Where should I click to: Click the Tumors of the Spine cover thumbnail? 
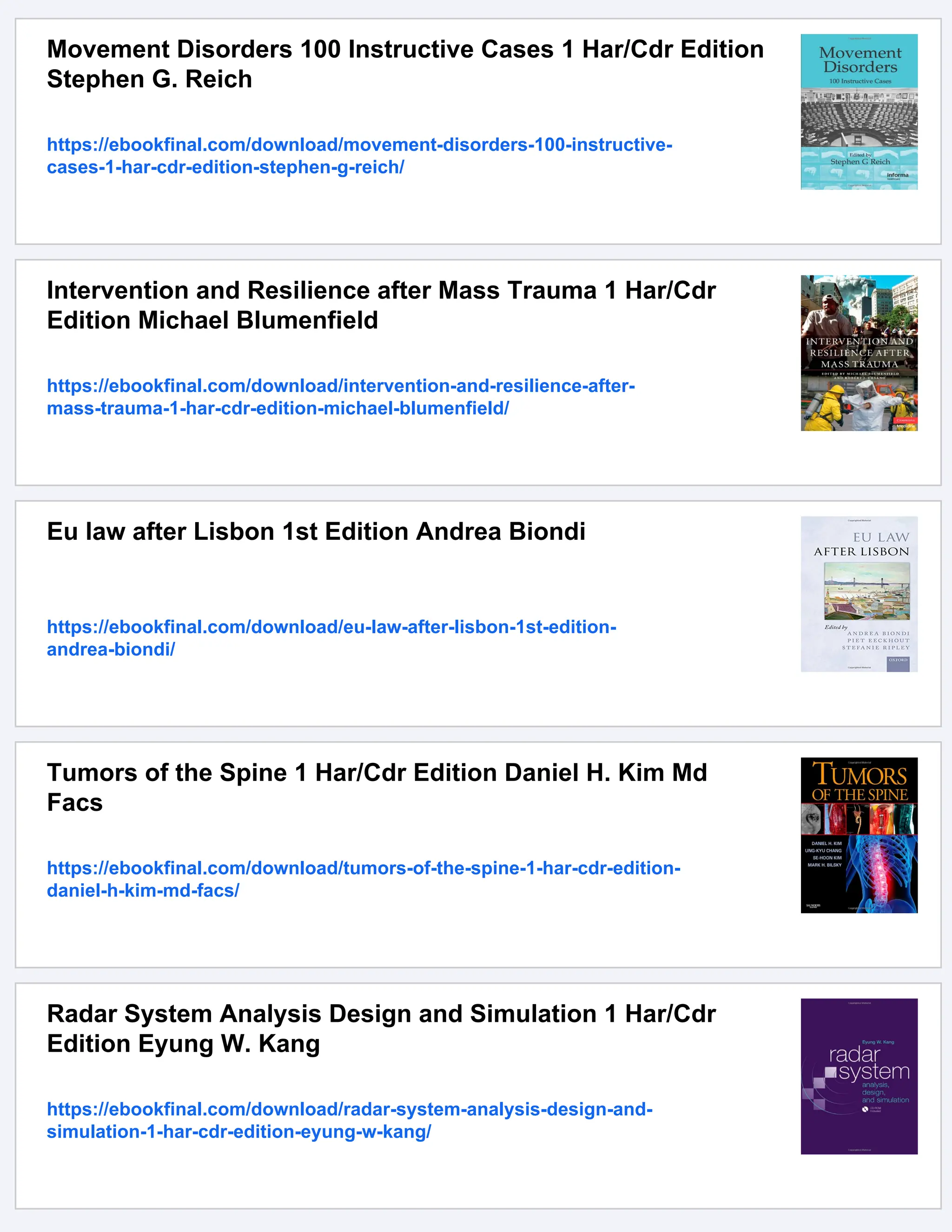859,835
